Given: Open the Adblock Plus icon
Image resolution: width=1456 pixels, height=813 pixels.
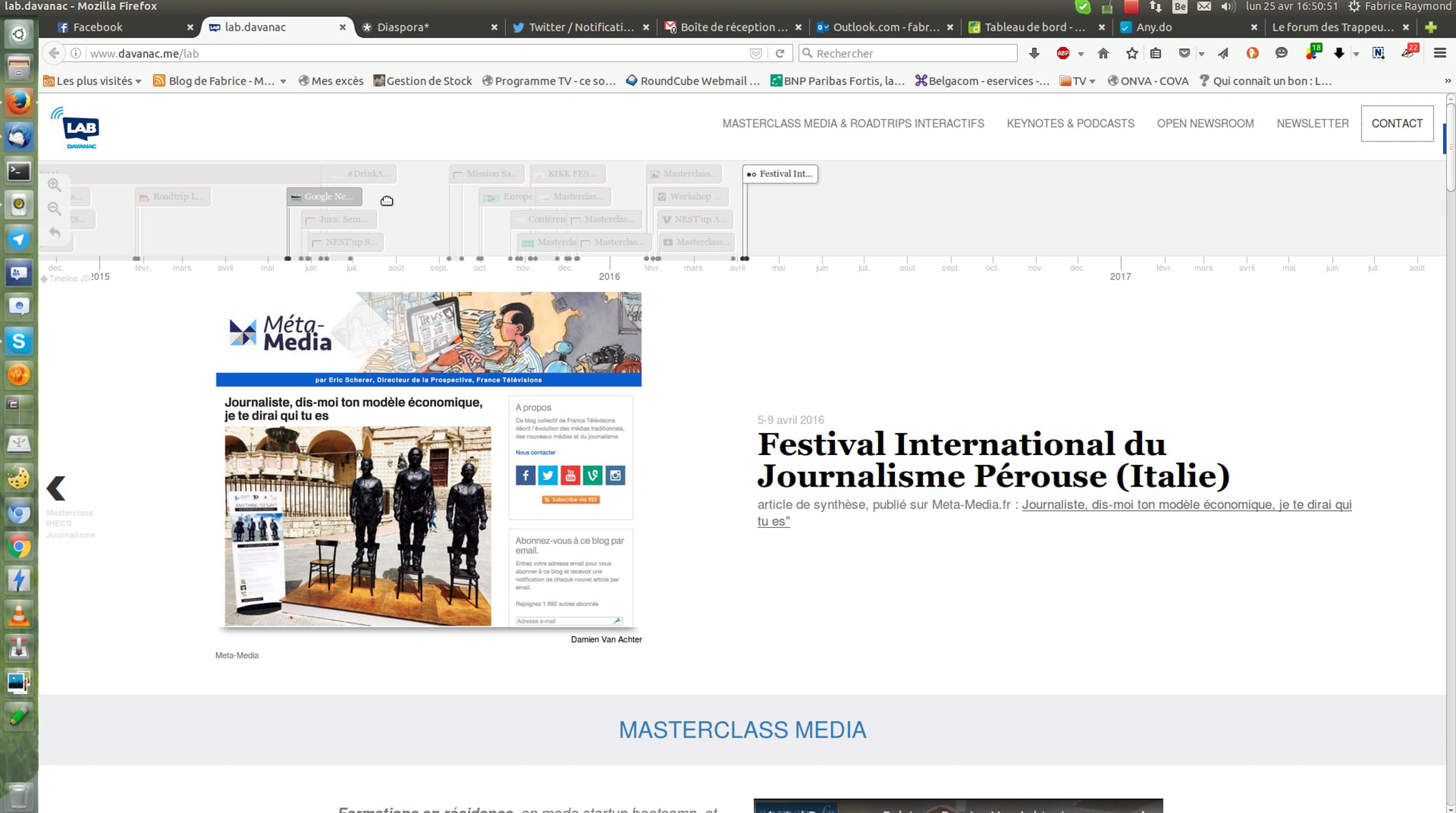Looking at the screenshot, I should click(1063, 53).
